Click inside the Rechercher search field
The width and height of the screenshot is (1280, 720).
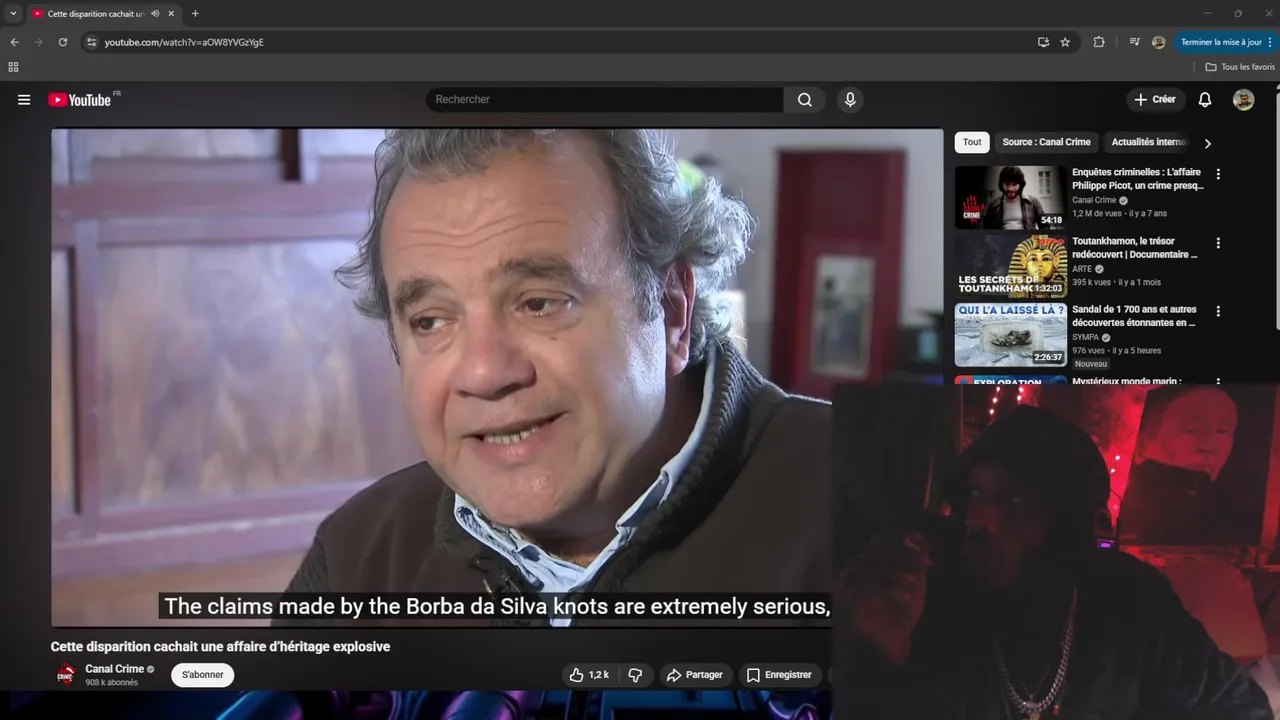pyautogui.click(x=605, y=100)
